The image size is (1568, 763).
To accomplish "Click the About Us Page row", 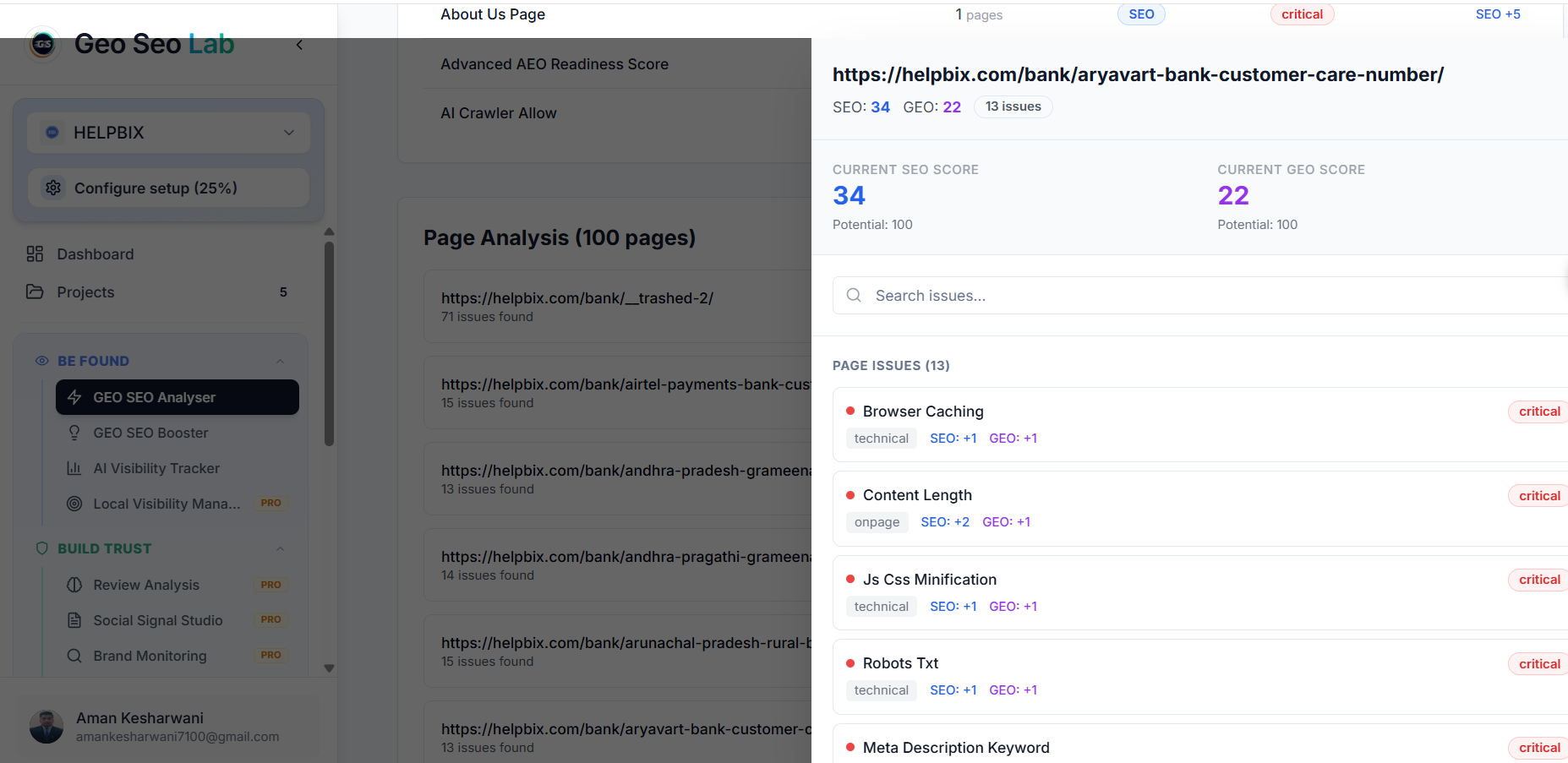I will tap(981, 14).
